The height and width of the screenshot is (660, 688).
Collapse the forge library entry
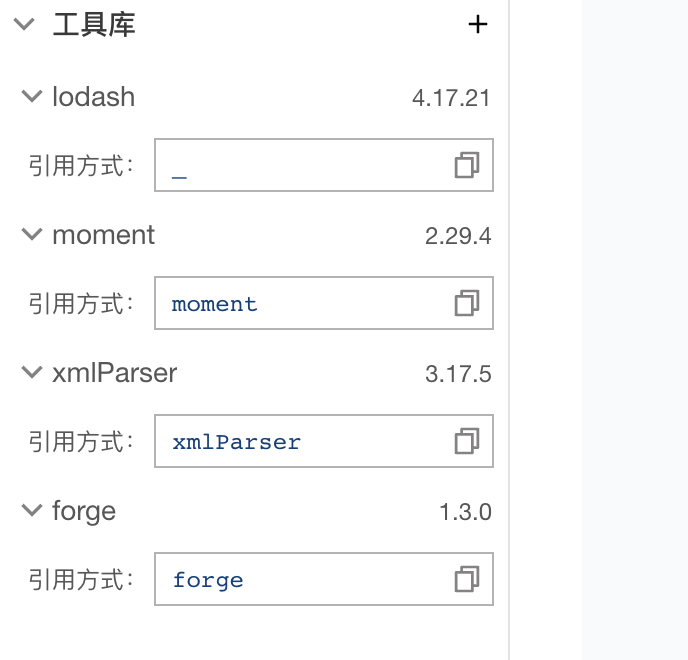click(x=32, y=510)
